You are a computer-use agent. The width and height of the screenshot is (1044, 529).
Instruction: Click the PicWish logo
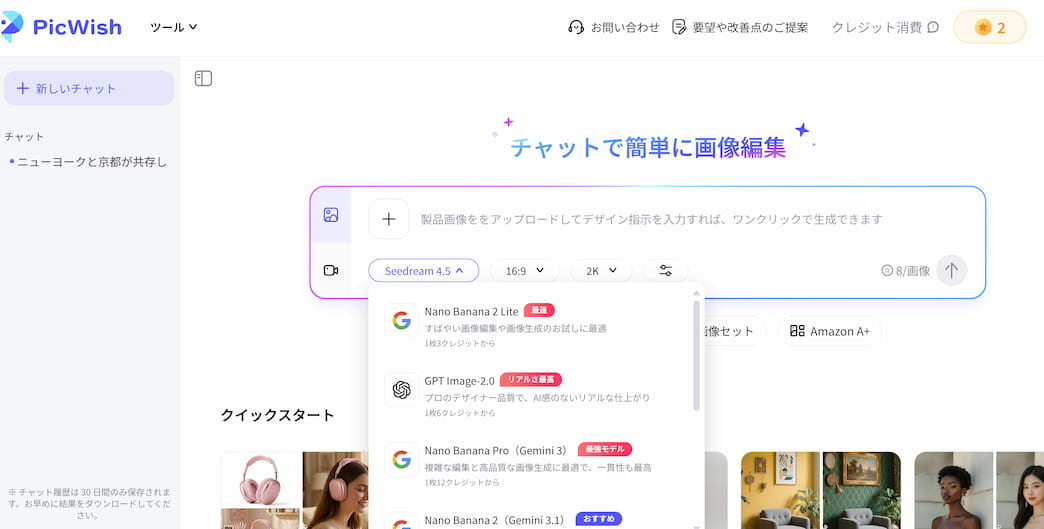click(61, 27)
